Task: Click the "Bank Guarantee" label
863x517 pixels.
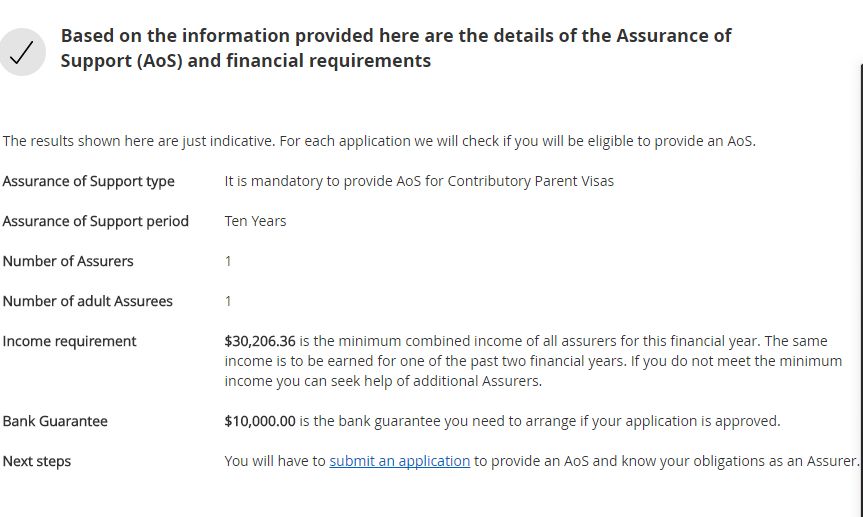Action: (55, 421)
